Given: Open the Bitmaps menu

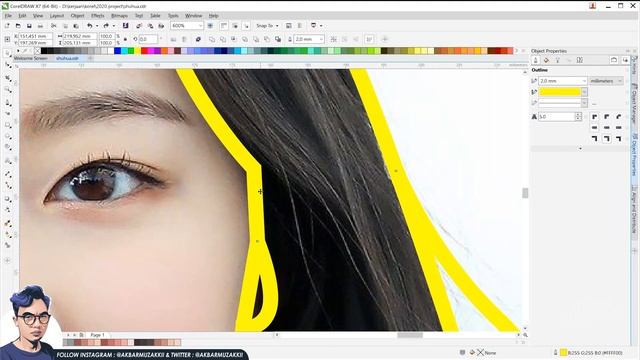Looking at the screenshot, I should click(119, 16).
